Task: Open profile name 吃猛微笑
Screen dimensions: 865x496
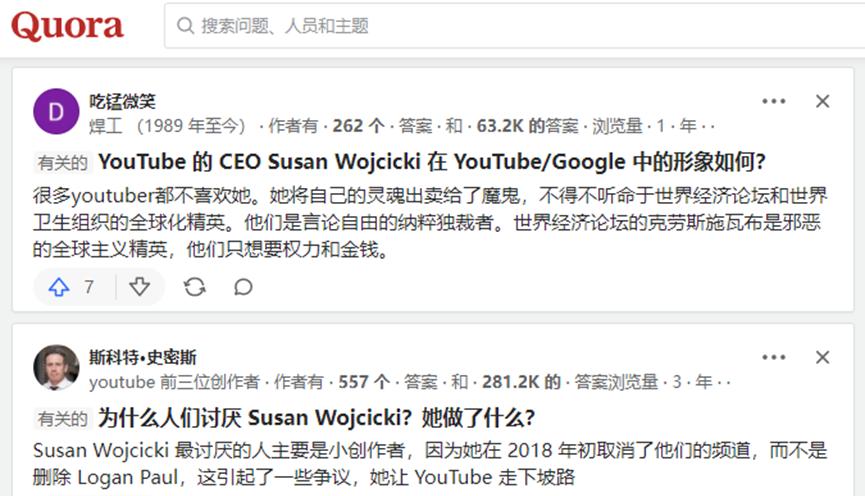Action: (122, 101)
